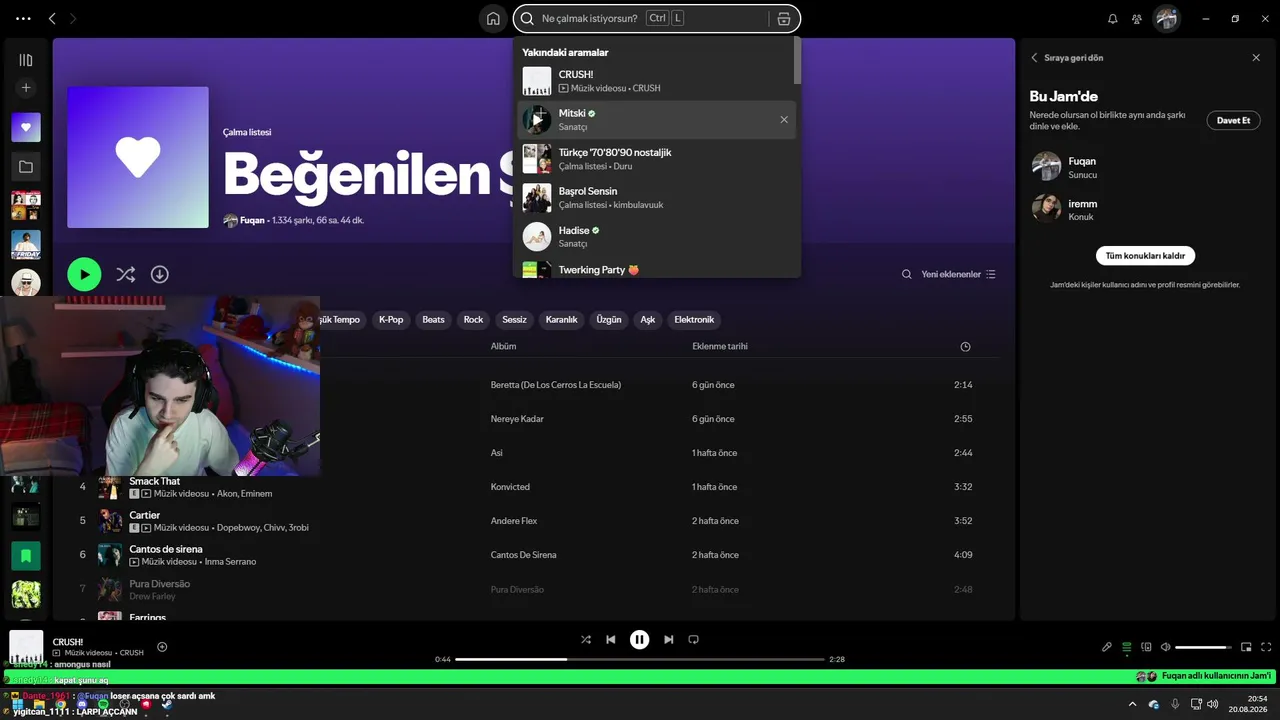Open the playlist folder in the sidebar
1280x720 pixels.
pyautogui.click(x=26, y=167)
